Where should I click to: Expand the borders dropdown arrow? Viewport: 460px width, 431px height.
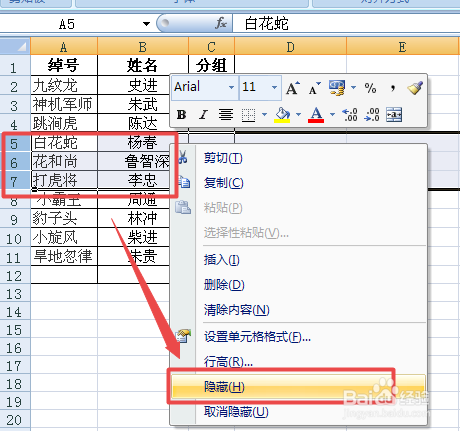pyautogui.click(x=264, y=115)
